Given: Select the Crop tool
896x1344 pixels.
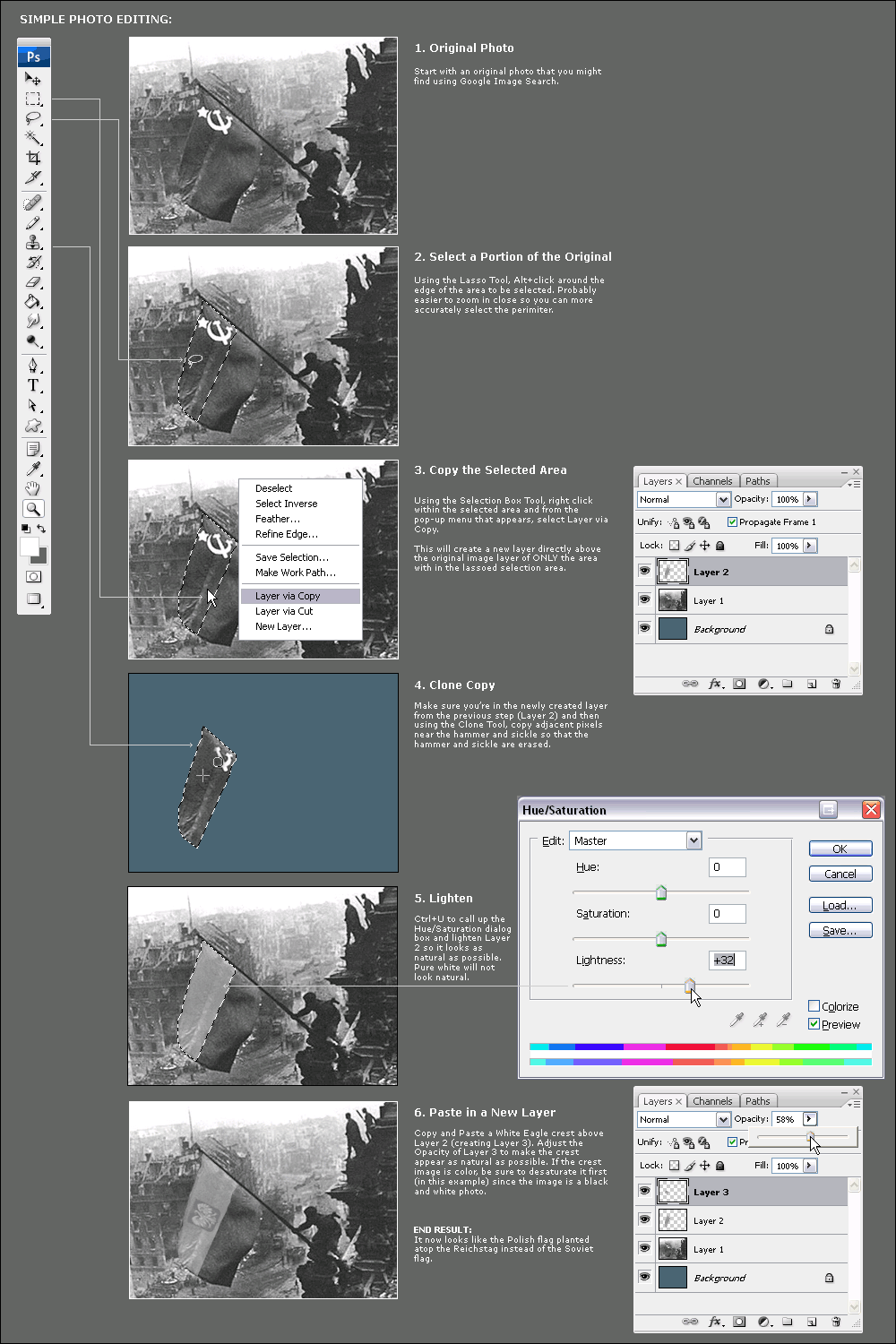Looking at the screenshot, I should pos(33,158).
